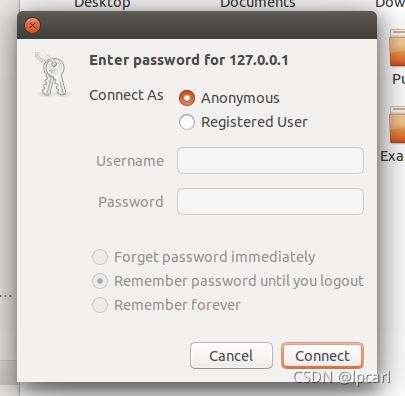Click the keys icon in the dialog
The width and height of the screenshot is (405, 396).
coord(52,74)
